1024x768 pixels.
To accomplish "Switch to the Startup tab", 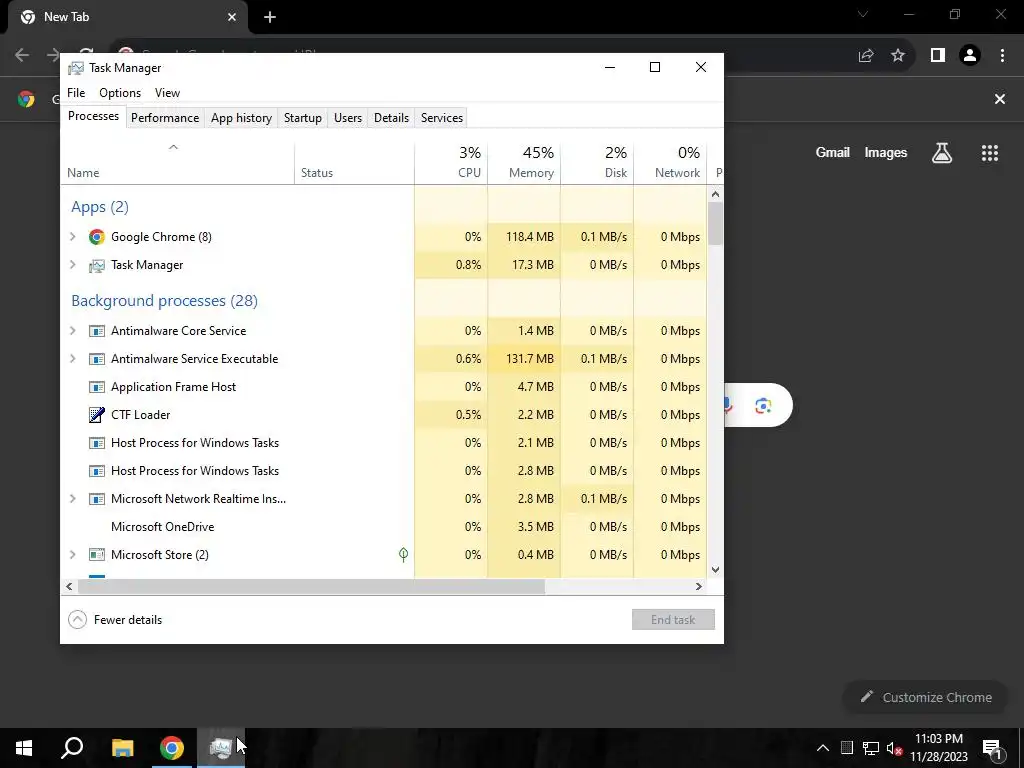I will point(302,118).
